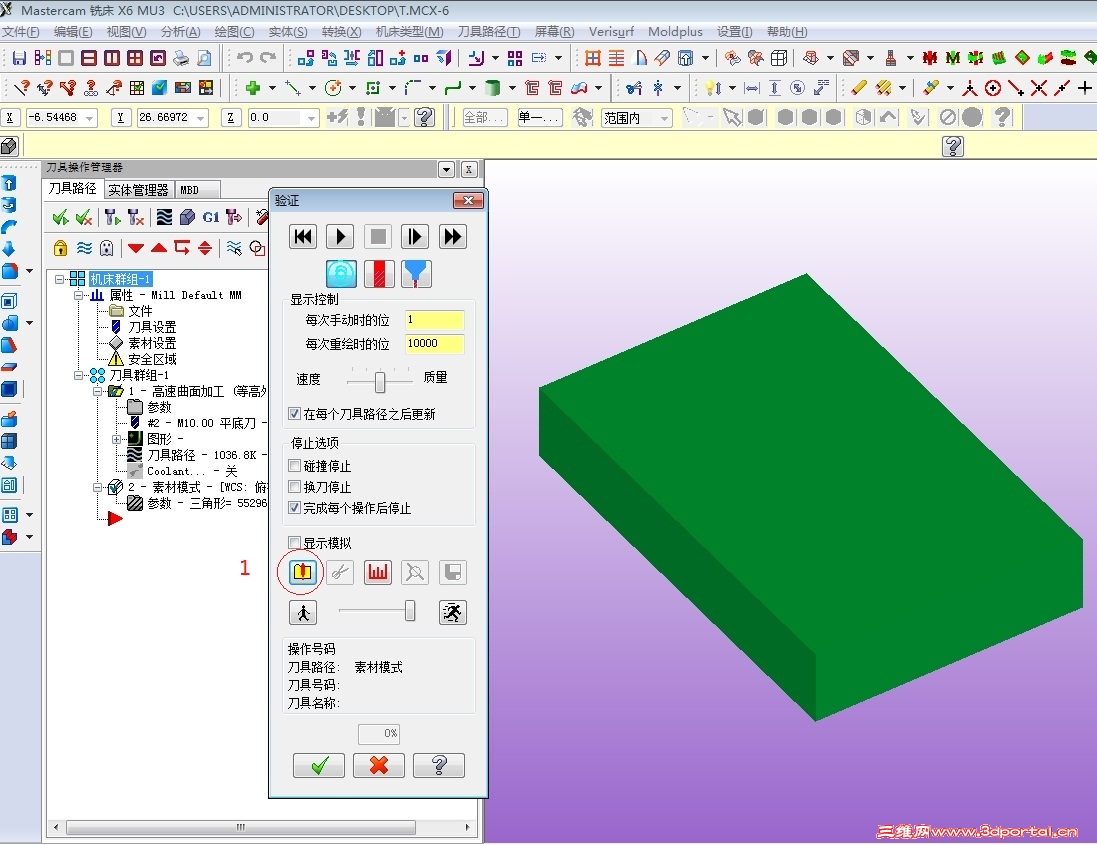Collapse the 机床群组-1 tree node

(x=60, y=279)
